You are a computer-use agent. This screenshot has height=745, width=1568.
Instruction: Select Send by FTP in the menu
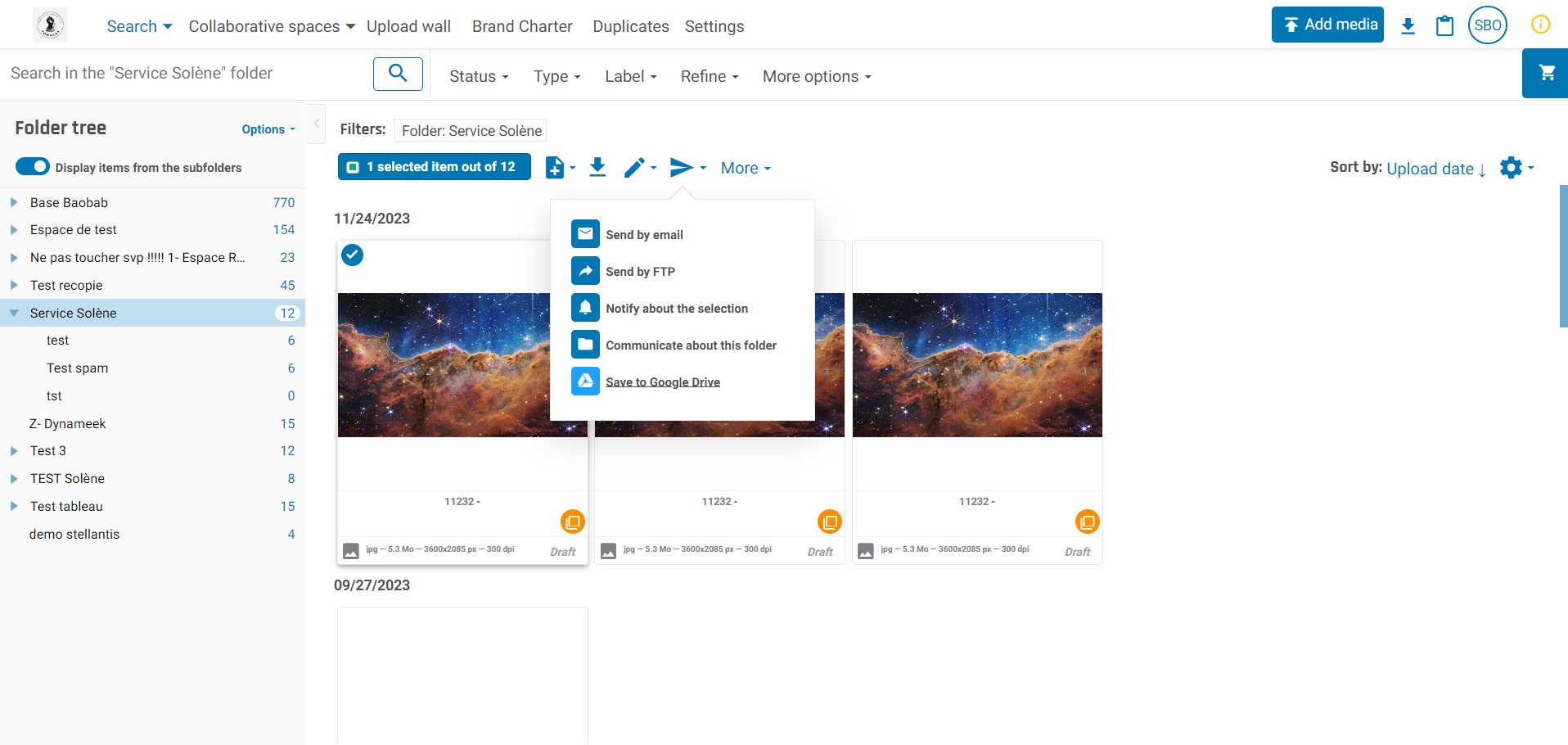click(640, 272)
